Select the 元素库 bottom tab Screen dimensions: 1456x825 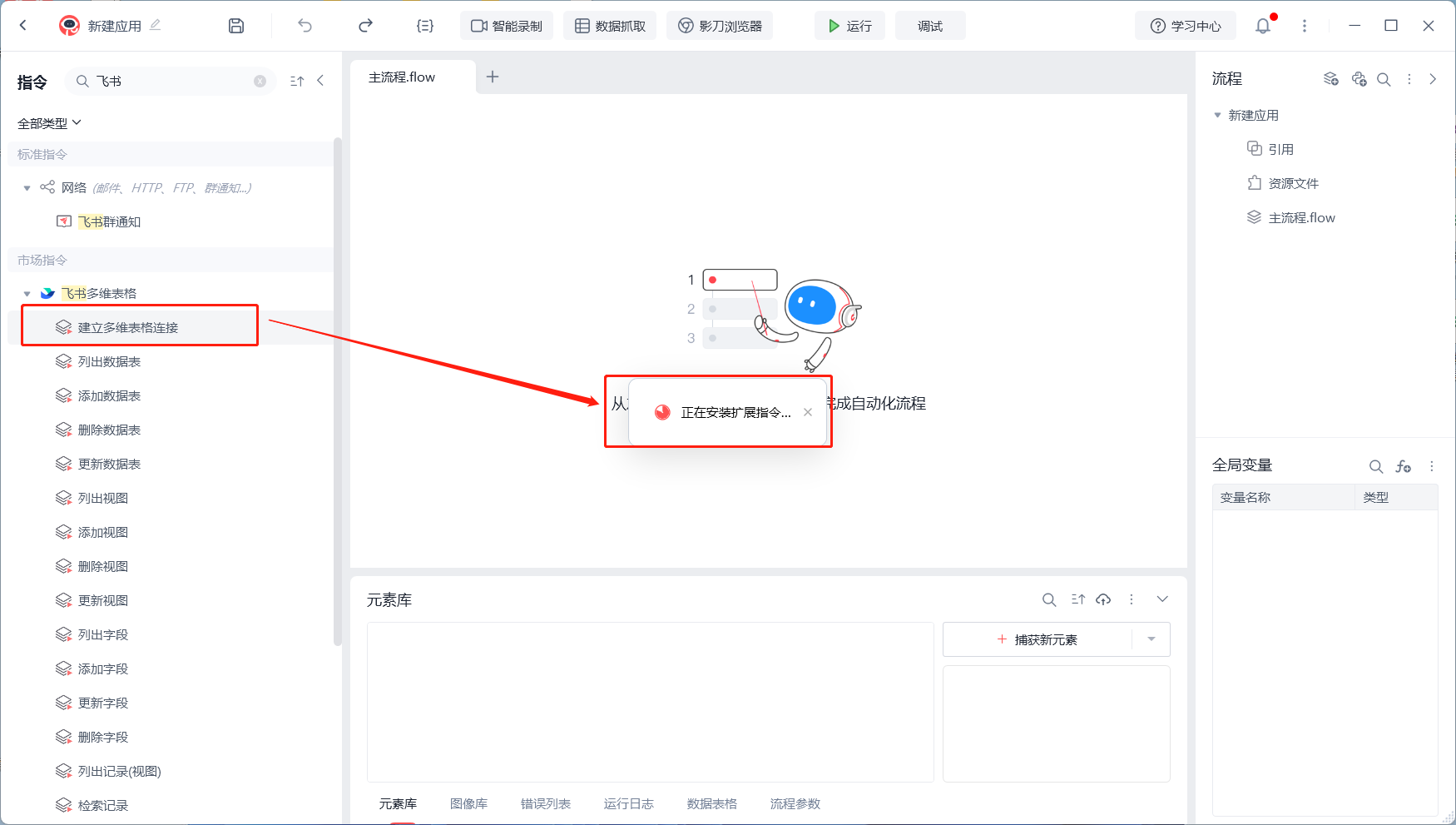[398, 803]
